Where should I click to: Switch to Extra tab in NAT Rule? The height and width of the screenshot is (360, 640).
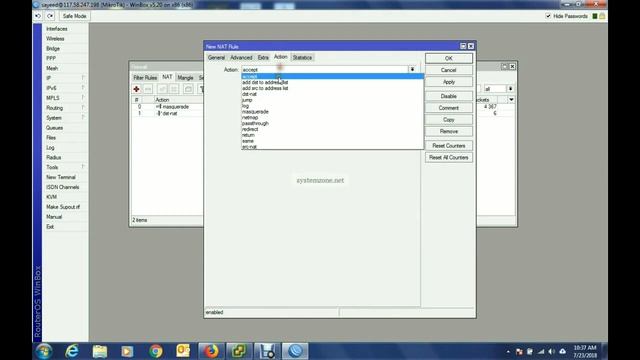click(263, 58)
